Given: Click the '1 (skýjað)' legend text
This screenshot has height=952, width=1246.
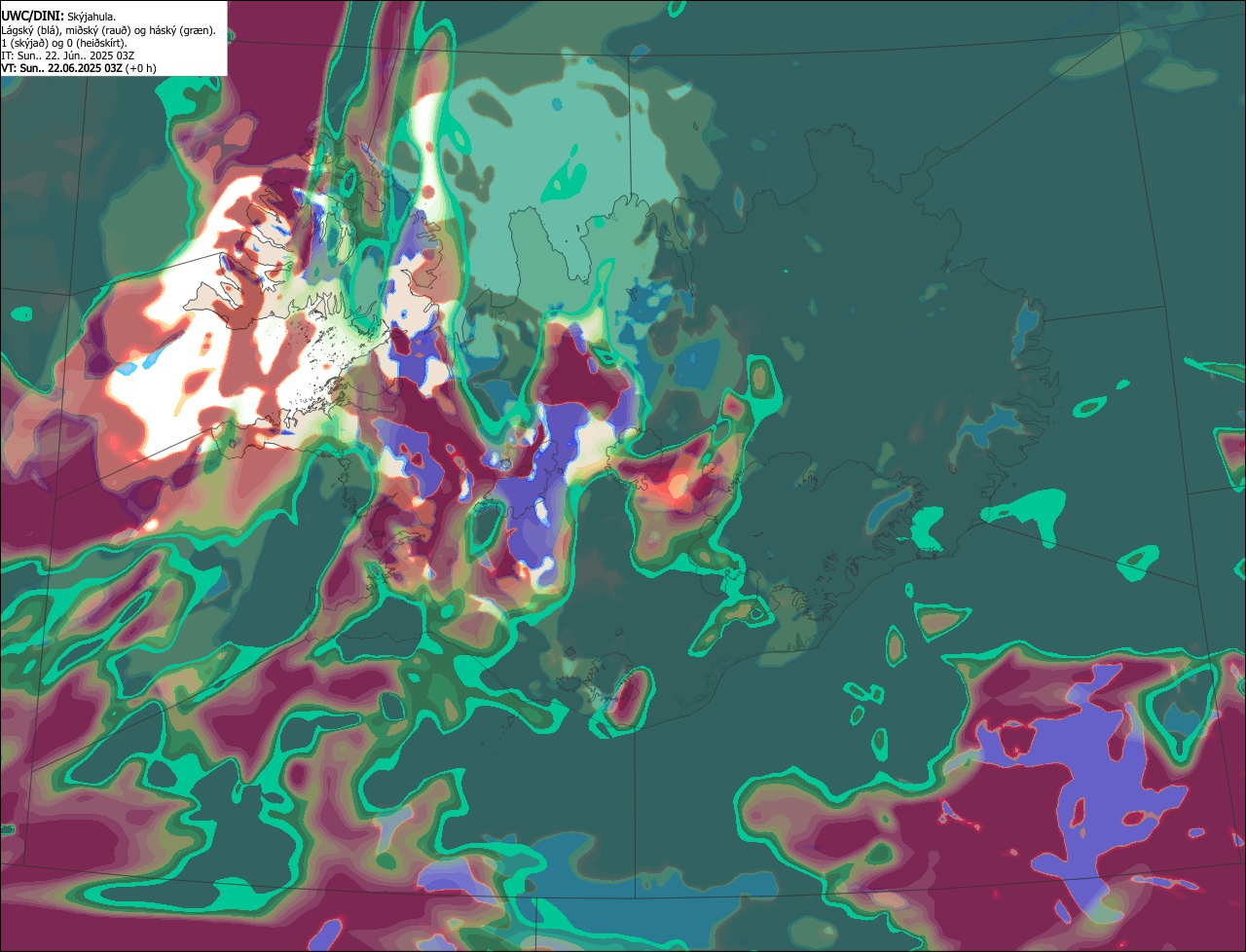Looking at the screenshot, I should [23, 44].
